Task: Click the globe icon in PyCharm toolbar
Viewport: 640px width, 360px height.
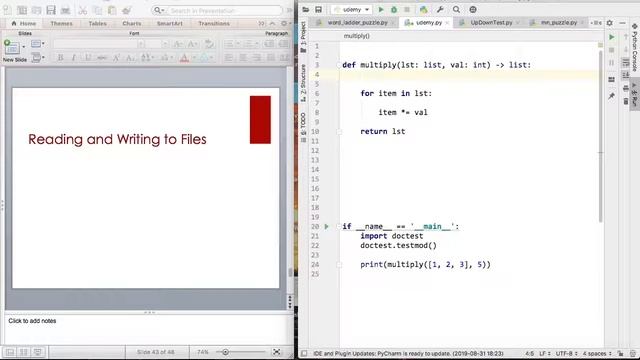Action: [473, 9]
